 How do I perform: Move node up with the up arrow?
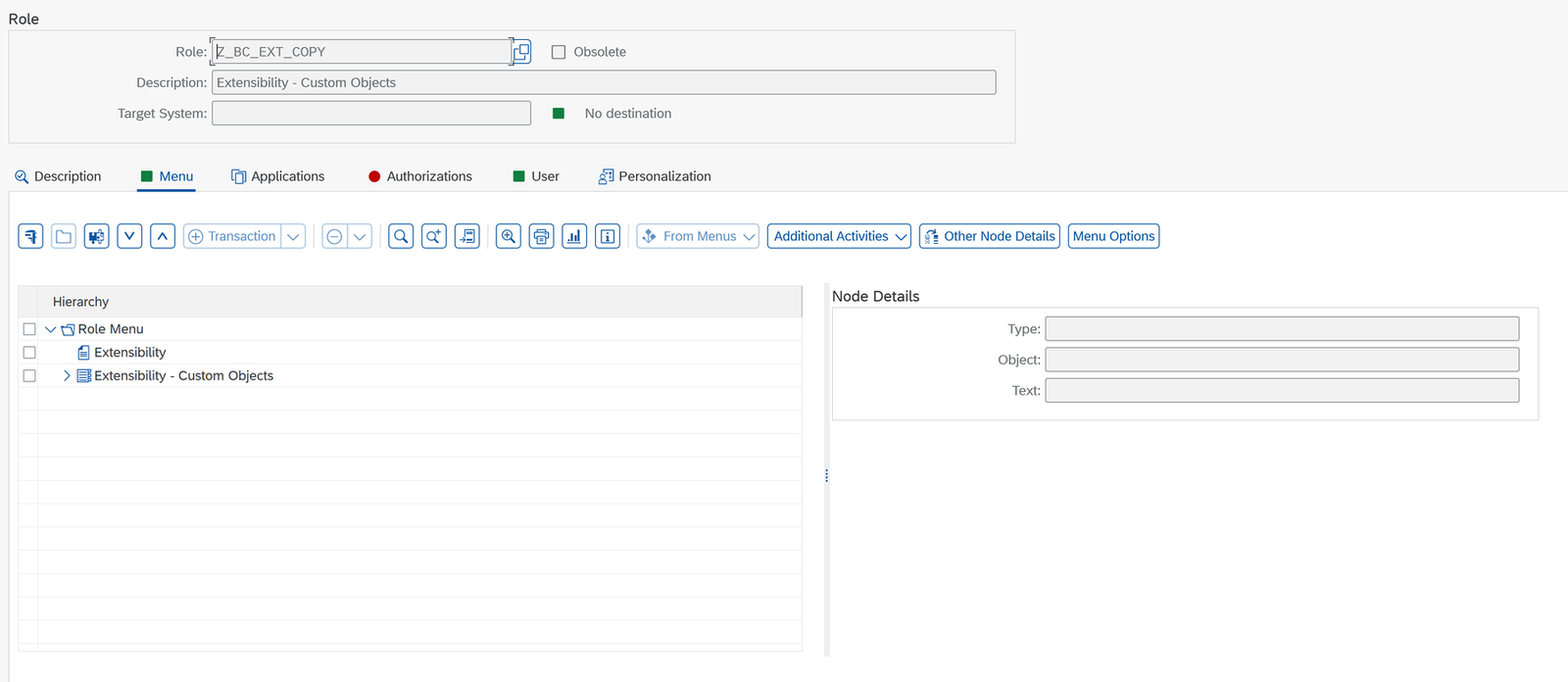(163, 236)
